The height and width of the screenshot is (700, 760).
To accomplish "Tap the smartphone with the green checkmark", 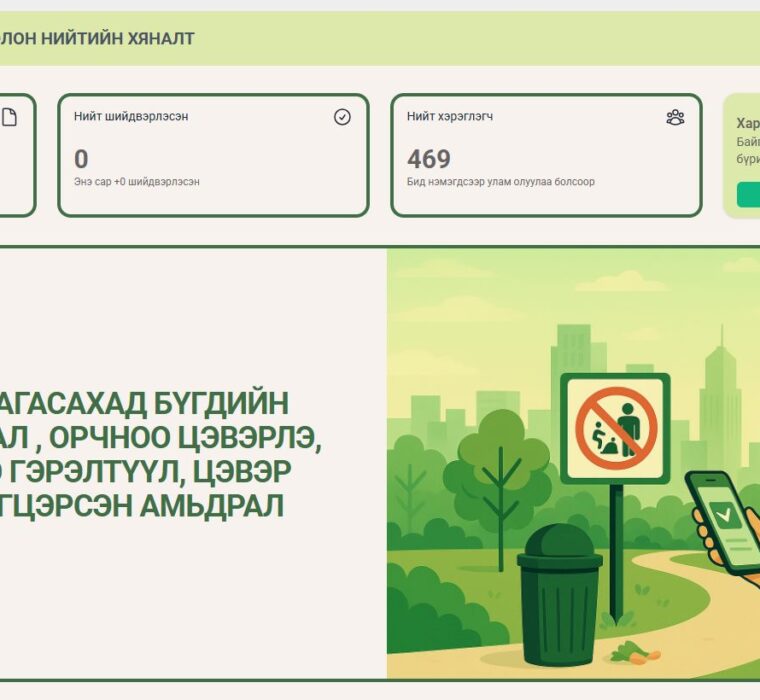I will pyautogui.click(x=724, y=520).
